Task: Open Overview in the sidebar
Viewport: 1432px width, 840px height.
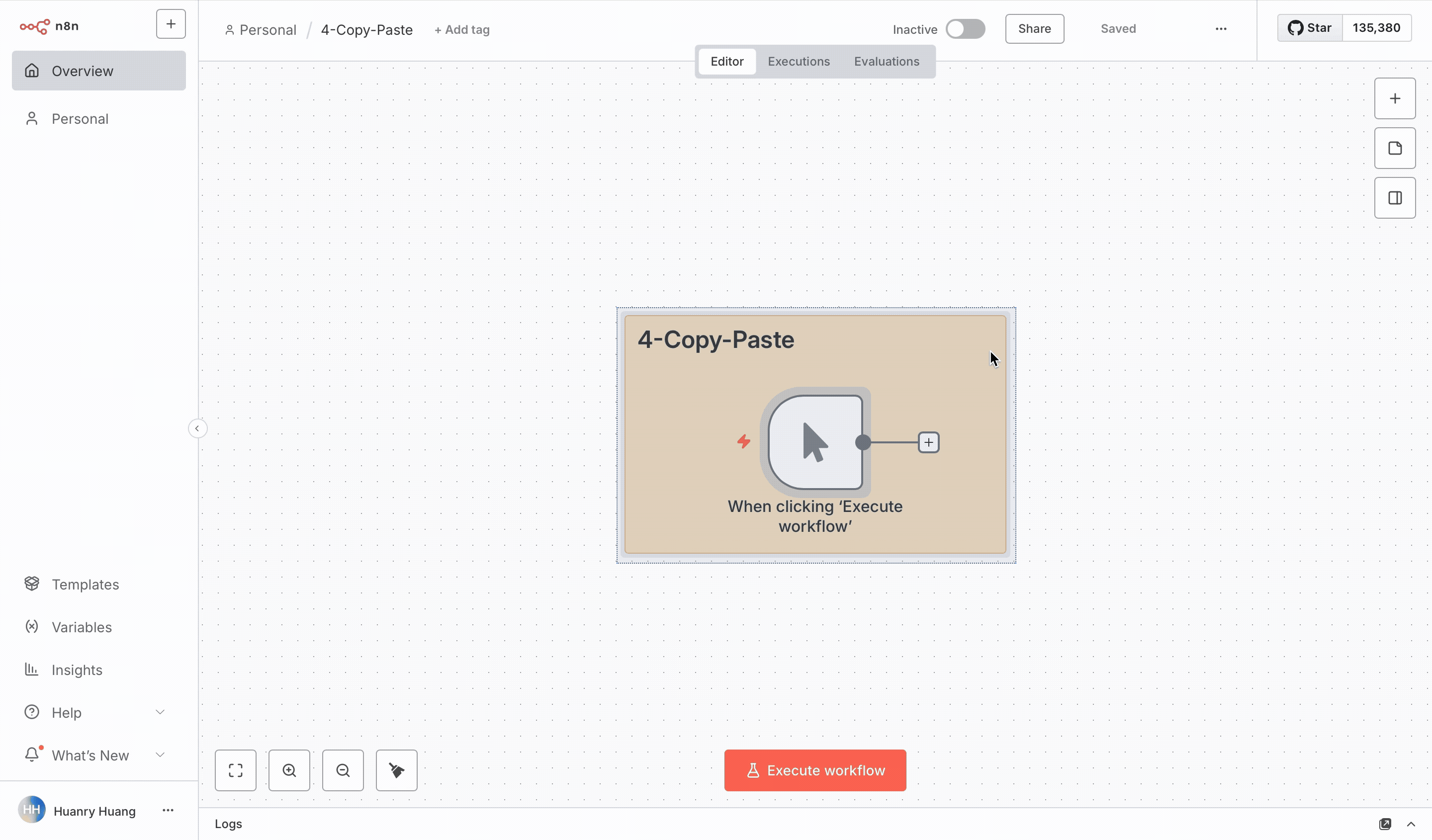Action: coord(99,71)
